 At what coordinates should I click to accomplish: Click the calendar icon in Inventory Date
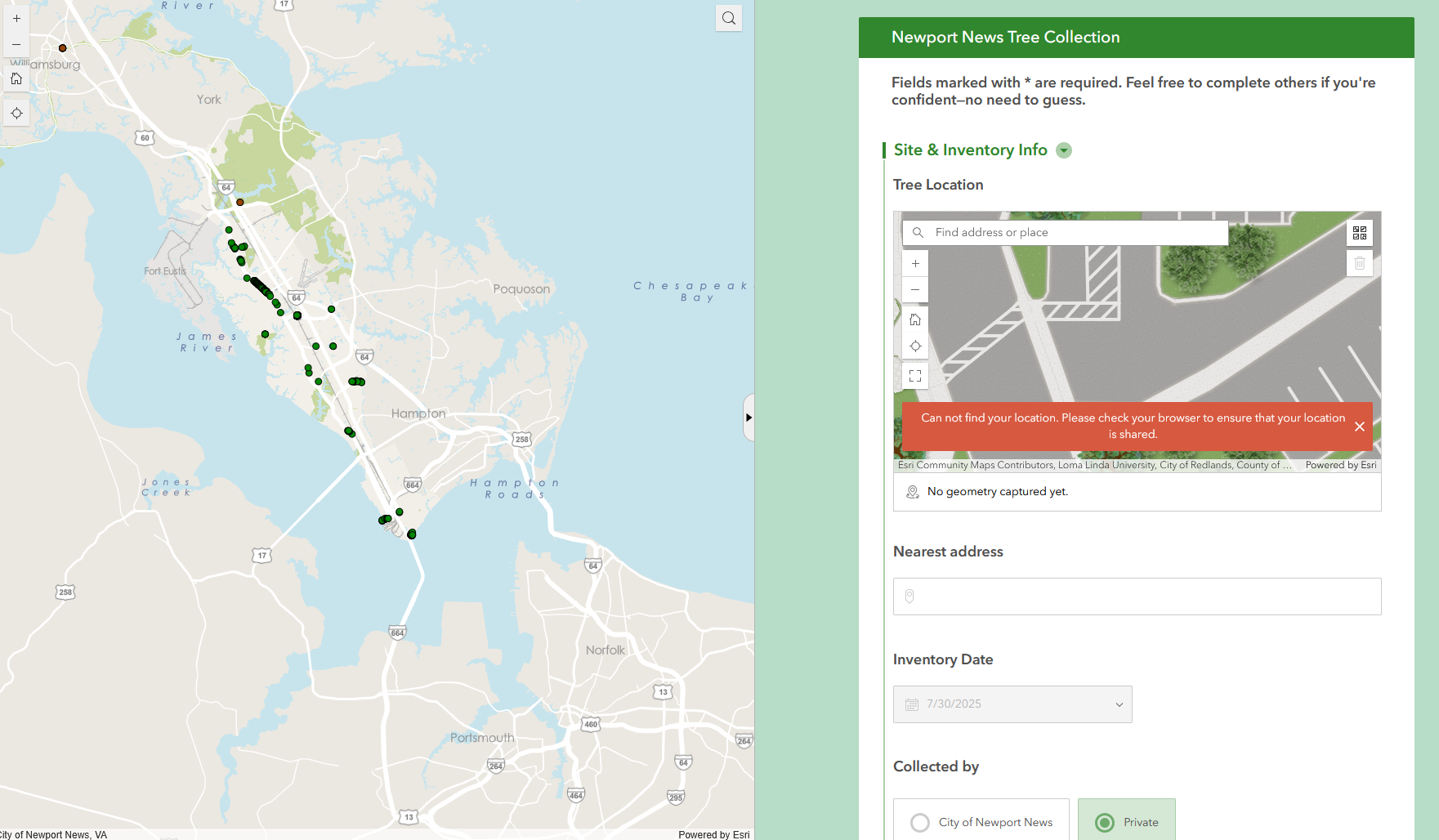coord(912,704)
